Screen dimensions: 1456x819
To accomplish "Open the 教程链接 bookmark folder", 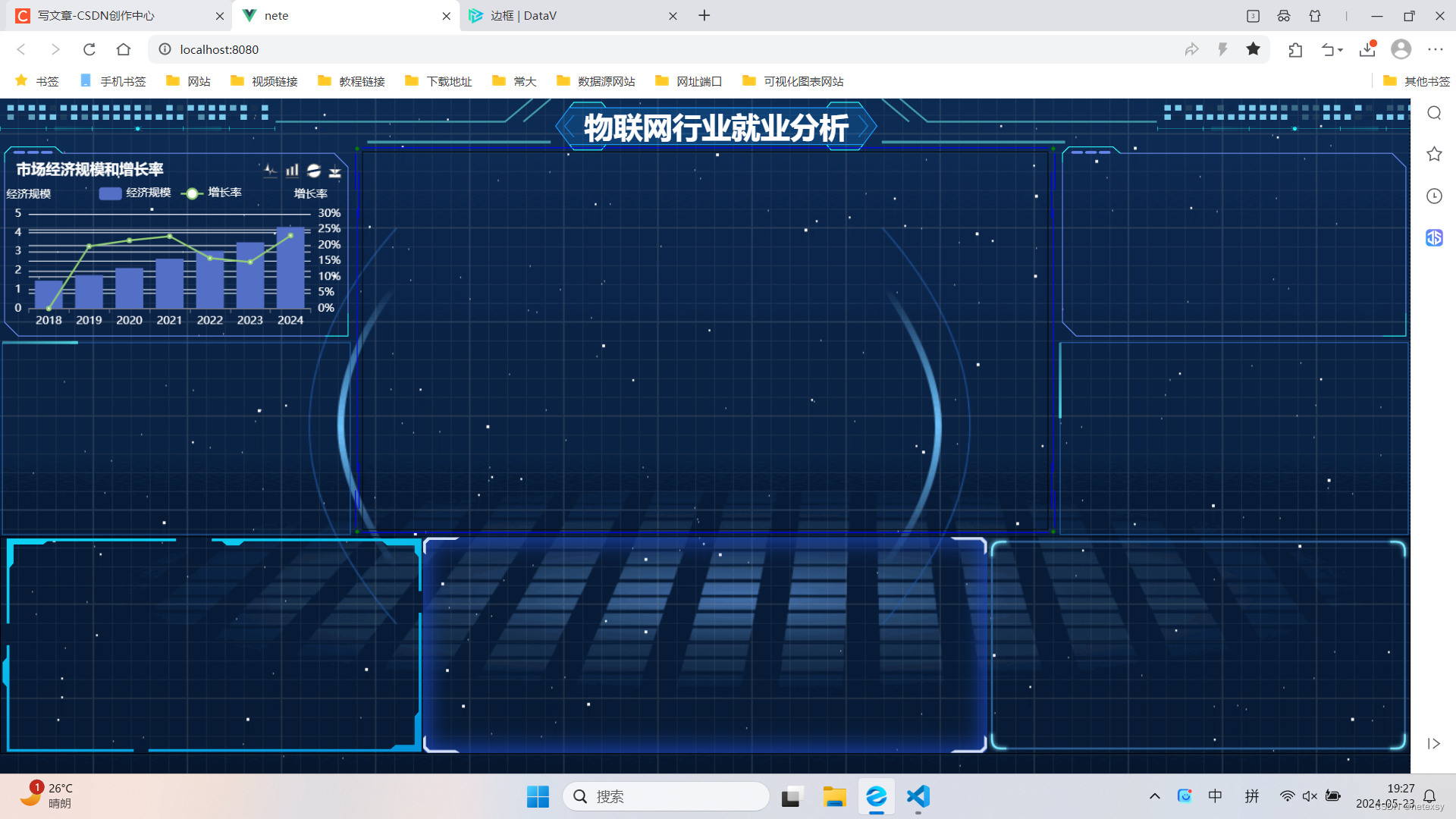I will pyautogui.click(x=352, y=81).
